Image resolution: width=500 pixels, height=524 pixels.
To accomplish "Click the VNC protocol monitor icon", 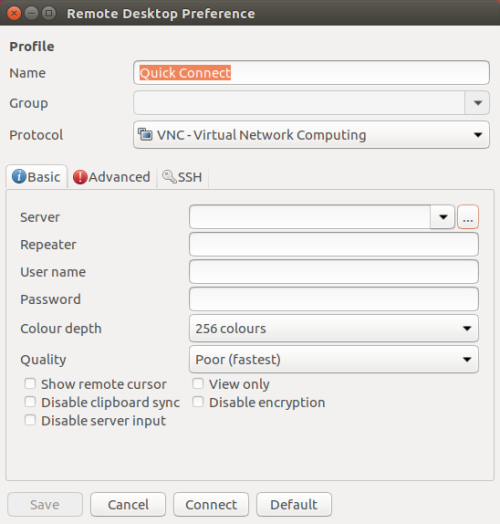I will pyautogui.click(x=145, y=135).
